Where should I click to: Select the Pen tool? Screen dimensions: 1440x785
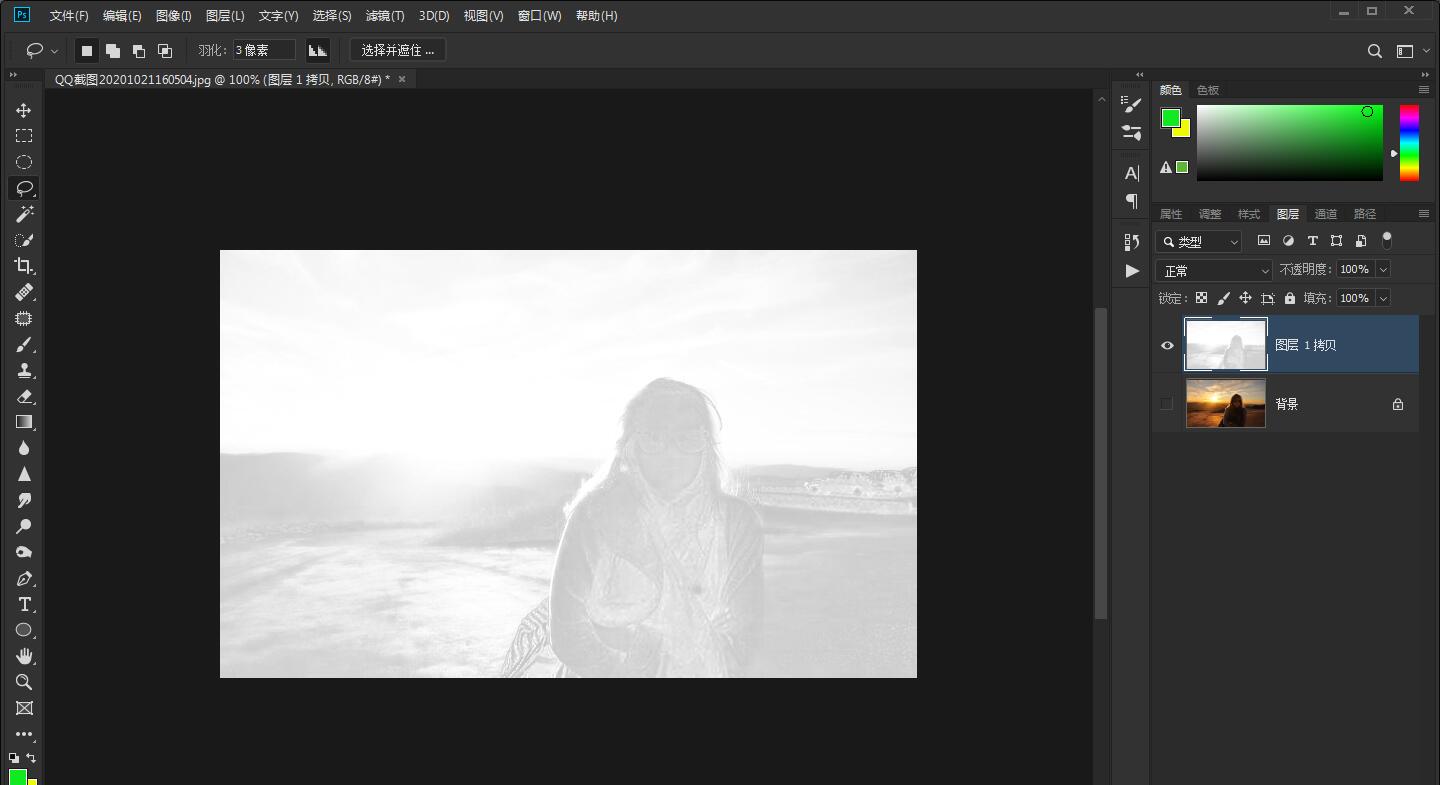(24, 578)
